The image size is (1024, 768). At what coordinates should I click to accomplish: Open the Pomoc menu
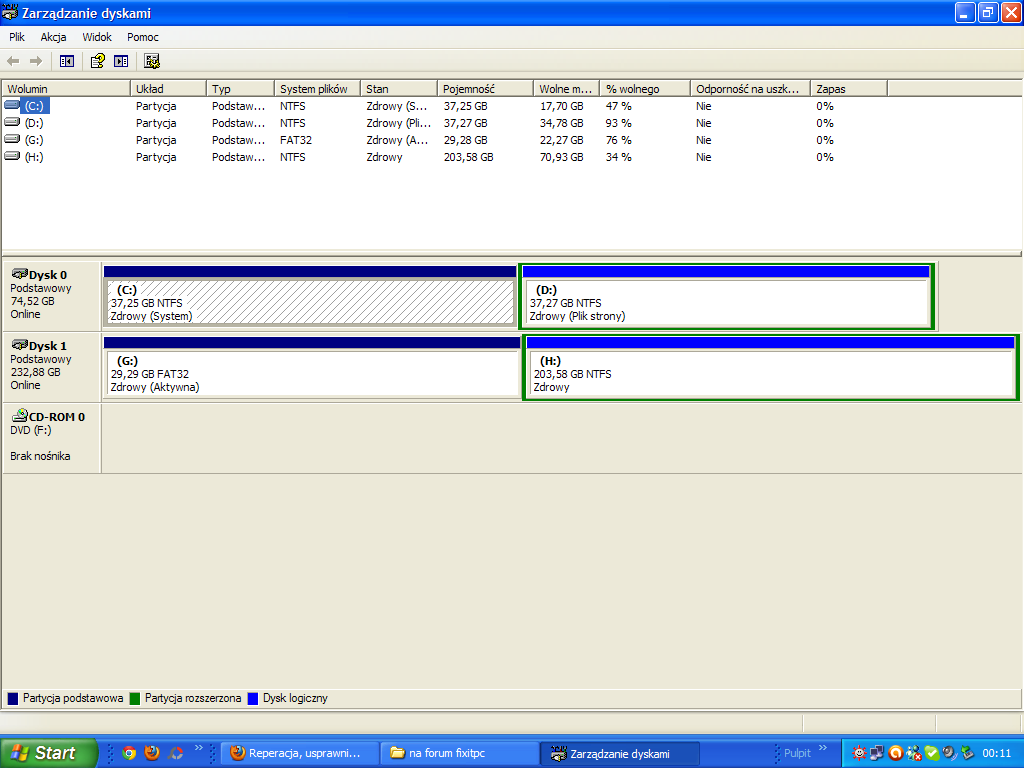tap(143, 37)
